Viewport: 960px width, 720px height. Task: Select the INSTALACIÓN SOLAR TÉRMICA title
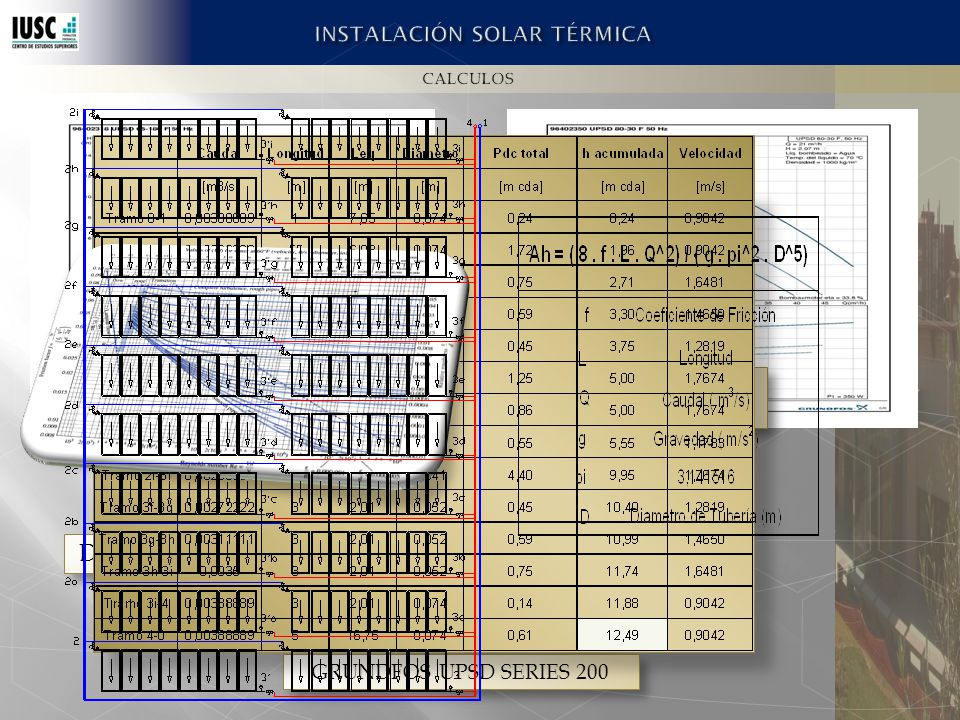(x=482, y=34)
